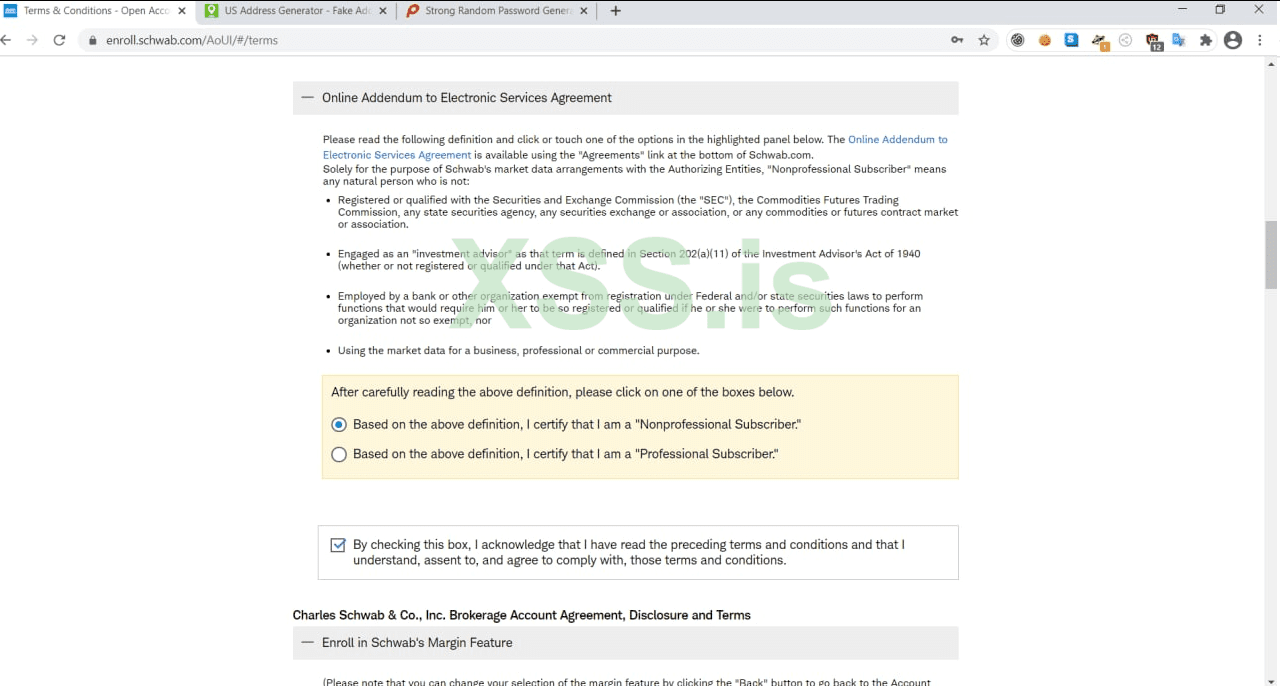Reload the Schwab terms page
This screenshot has height=686, width=1280.
click(x=59, y=40)
